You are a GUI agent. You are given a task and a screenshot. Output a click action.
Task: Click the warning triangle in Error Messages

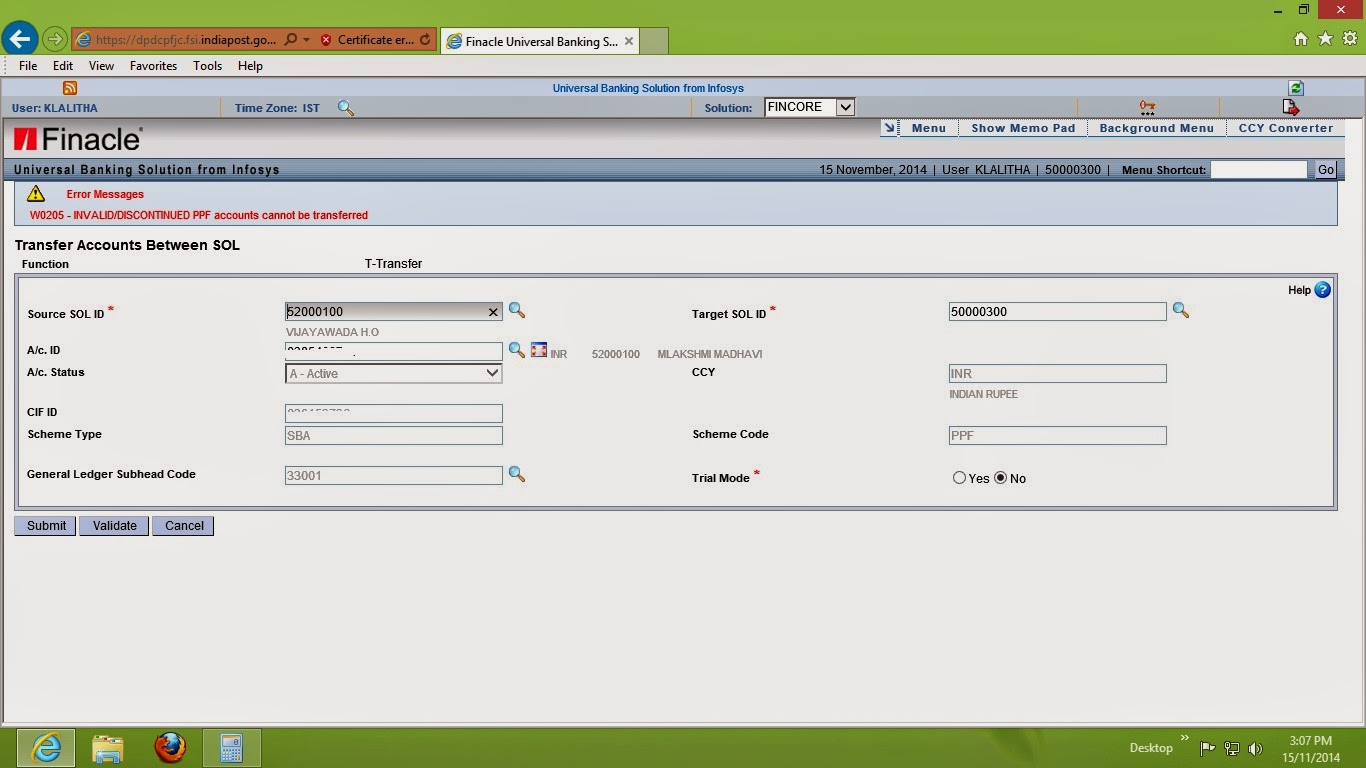[36, 194]
